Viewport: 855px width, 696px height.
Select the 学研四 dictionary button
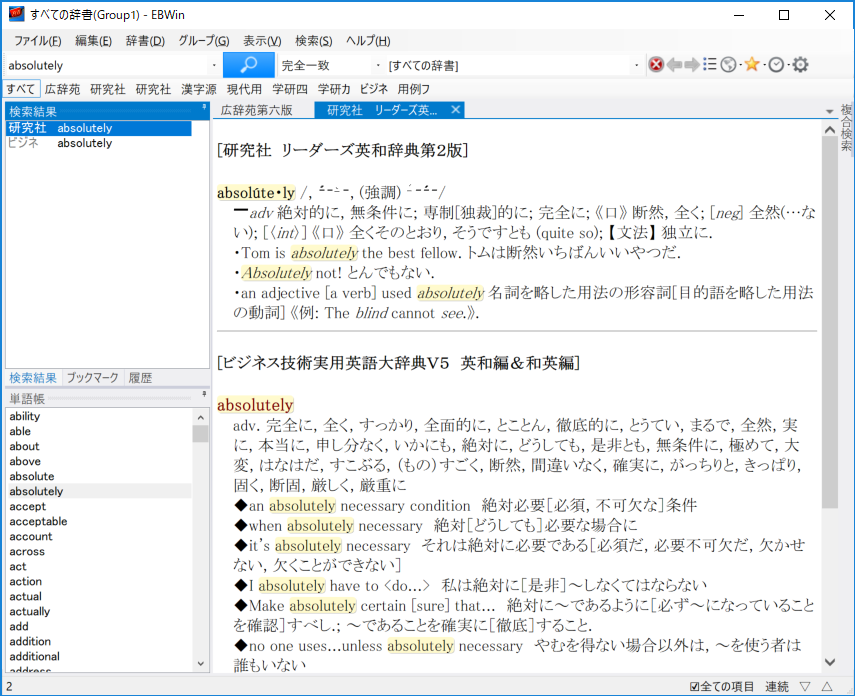(x=290, y=89)
